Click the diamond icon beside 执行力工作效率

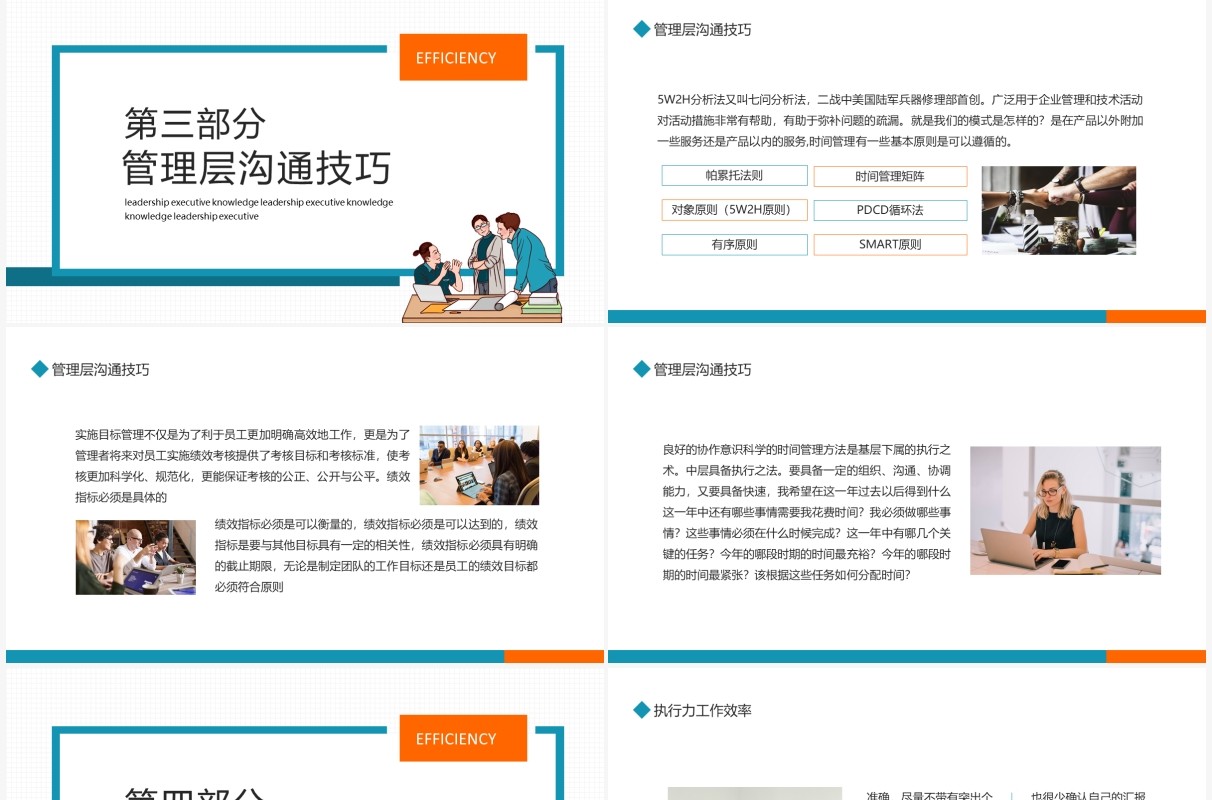pyautogui.click(x=642, y=710)
